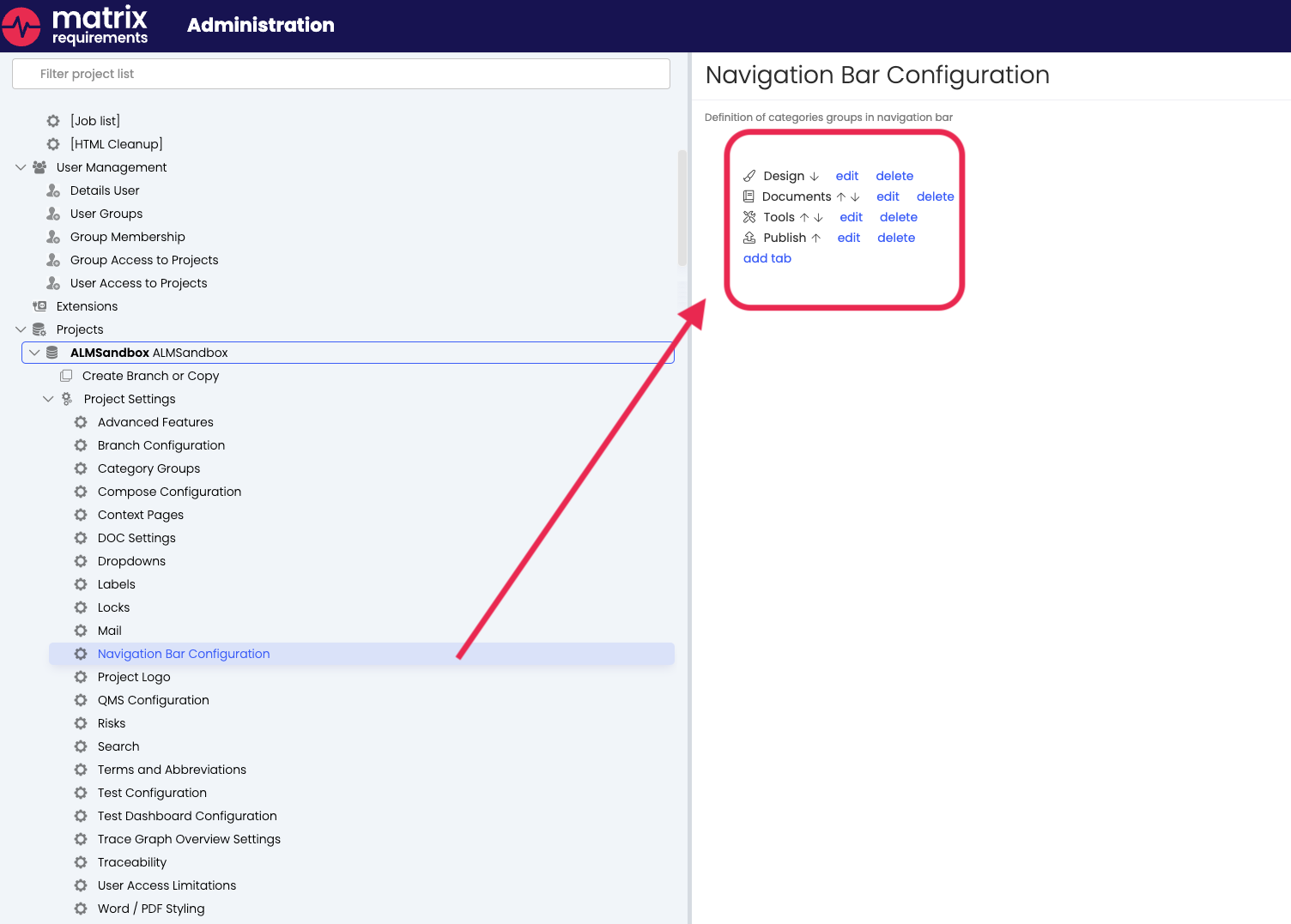Open QMS Configuration
The height and width of the screenshot is (924, 1291).
point(154,700)
